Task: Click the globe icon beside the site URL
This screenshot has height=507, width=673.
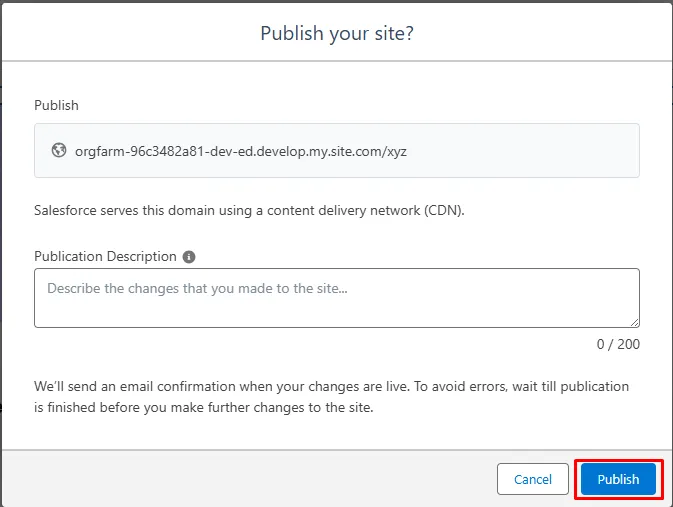Action: point(59,150)
